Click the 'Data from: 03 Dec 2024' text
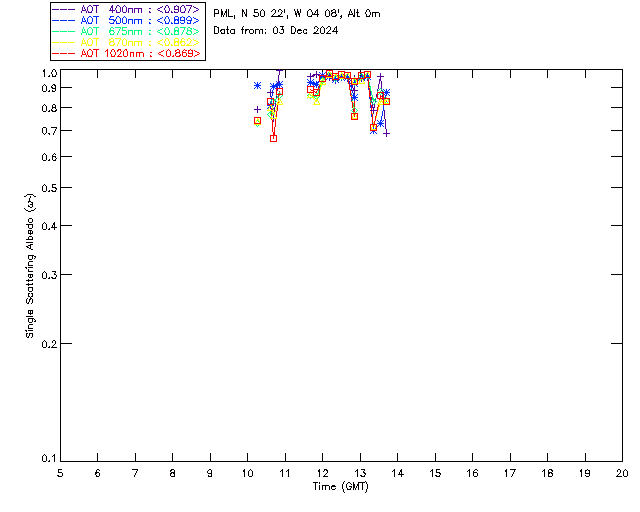 point(276,31)
